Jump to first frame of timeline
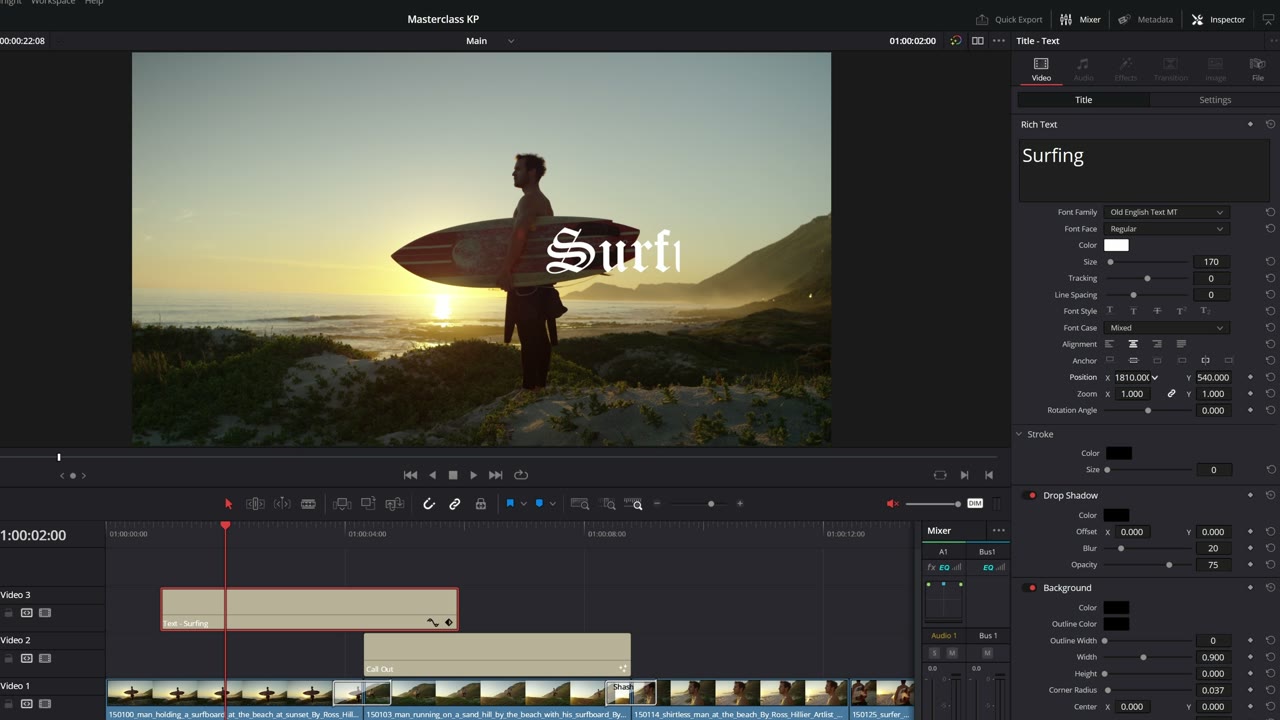This screenshot has width=1280, height=720. (x=410, y=475)
